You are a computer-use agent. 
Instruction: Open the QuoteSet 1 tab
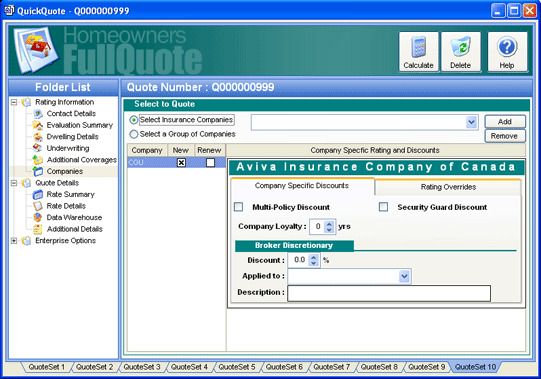click(x=47, y=367)
